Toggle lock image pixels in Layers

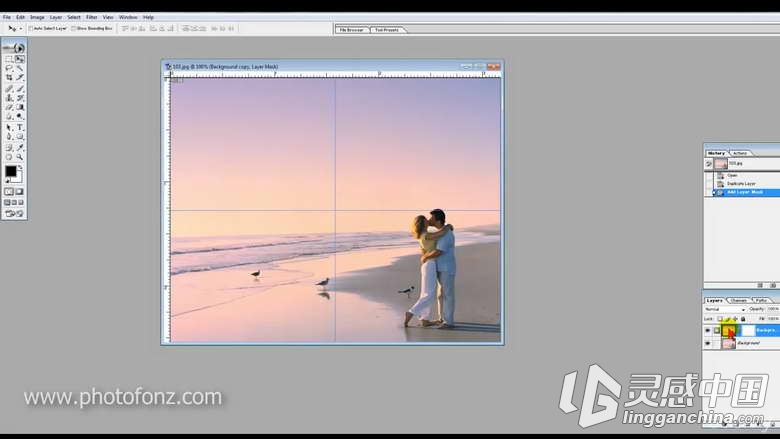[x=728, y=319]
